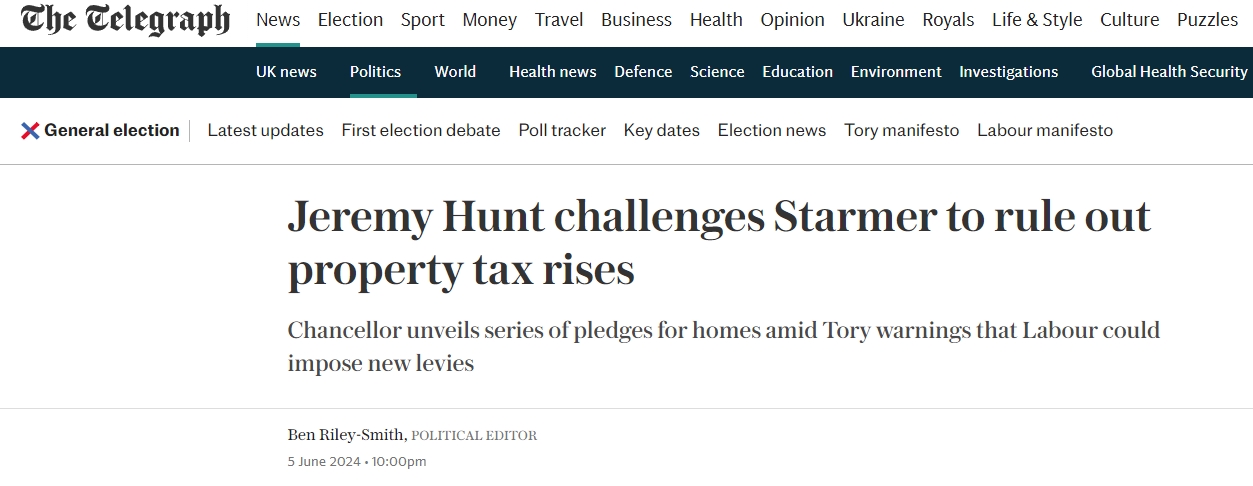This screenshot has width=1253, height=486.
Task: Click The Telegraph logo
Action: [125, 20]
